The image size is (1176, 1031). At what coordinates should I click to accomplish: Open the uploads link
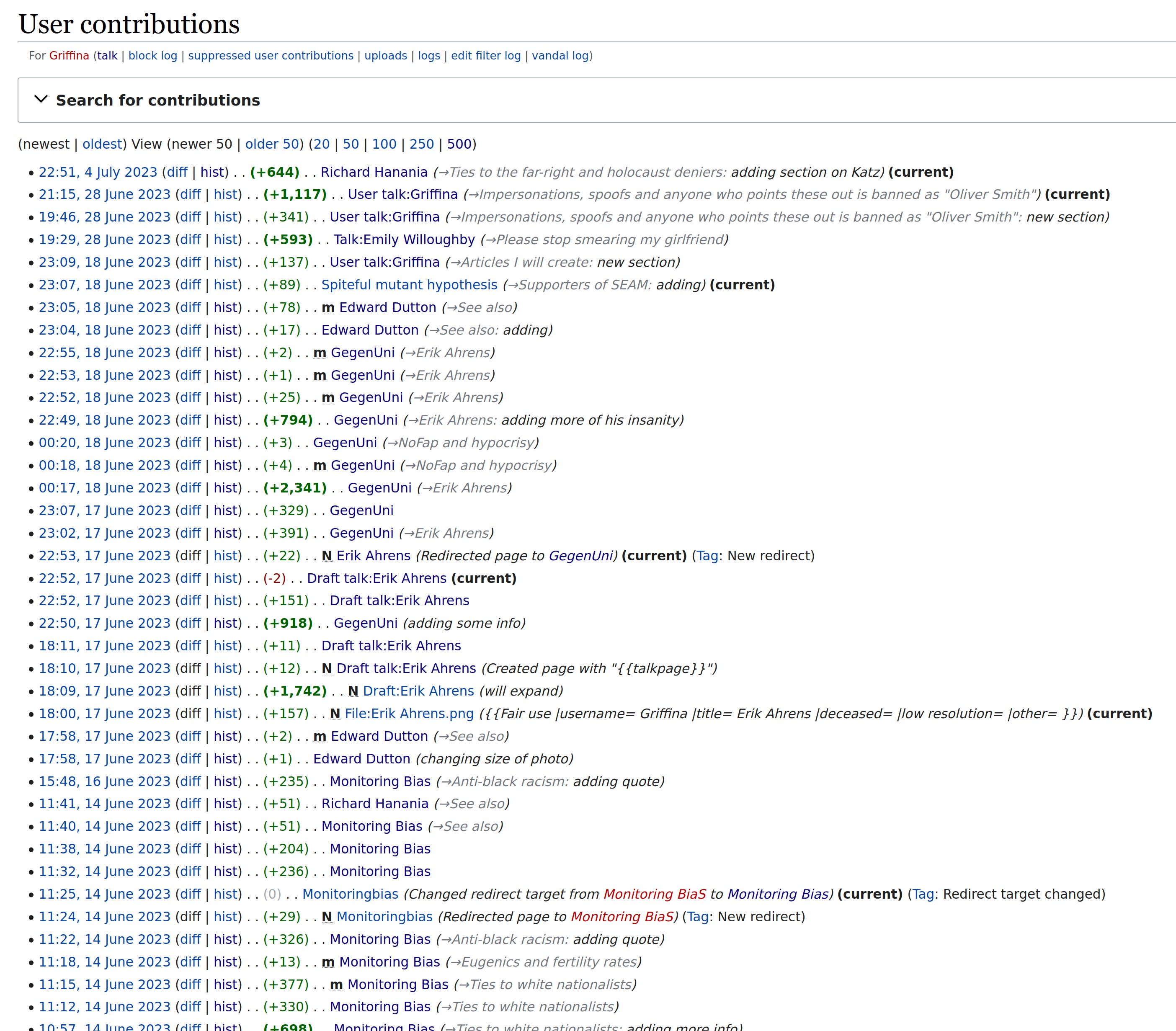[385, 56]
